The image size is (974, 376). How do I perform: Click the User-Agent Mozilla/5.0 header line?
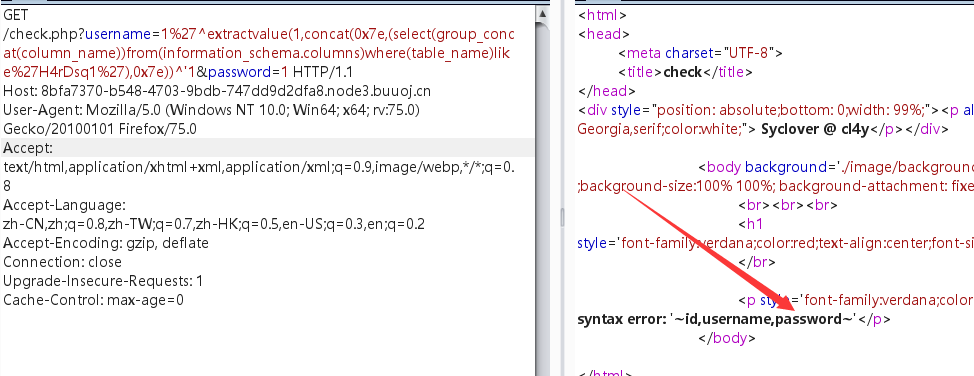click(212, 111)
